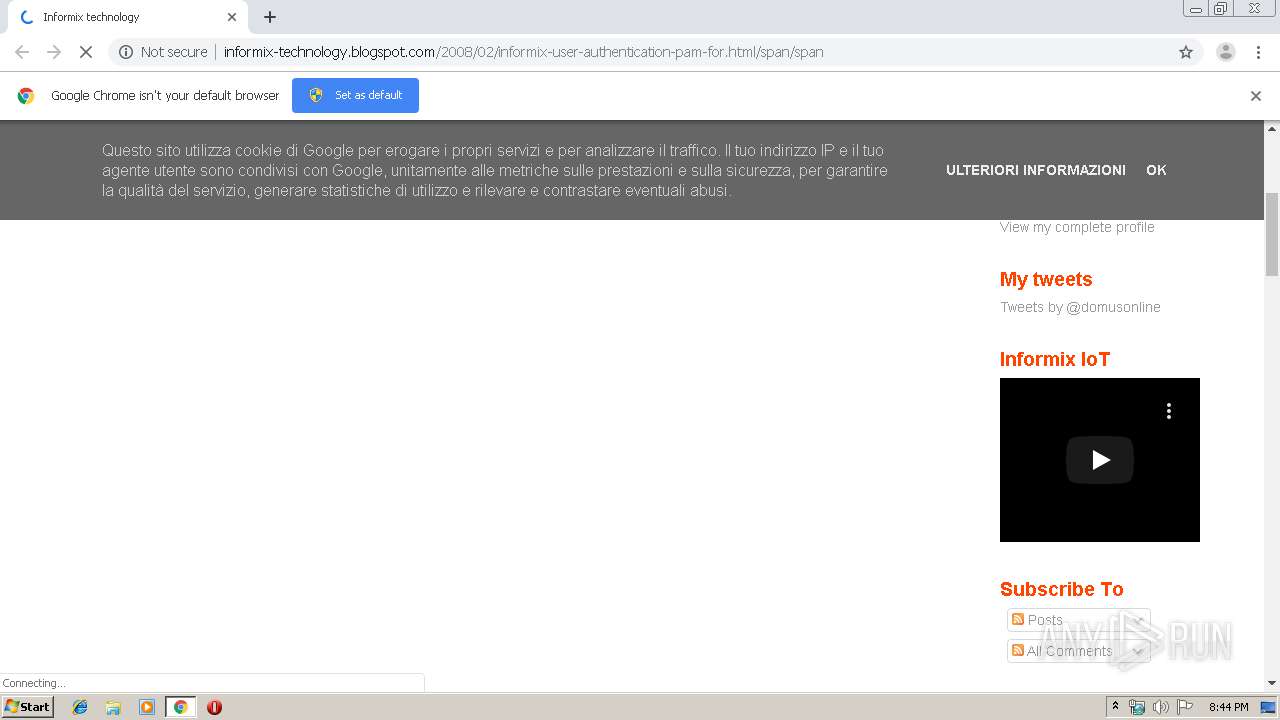
Task: Dismiss the default browser infobar
Action: click(x=1256, y=96)
